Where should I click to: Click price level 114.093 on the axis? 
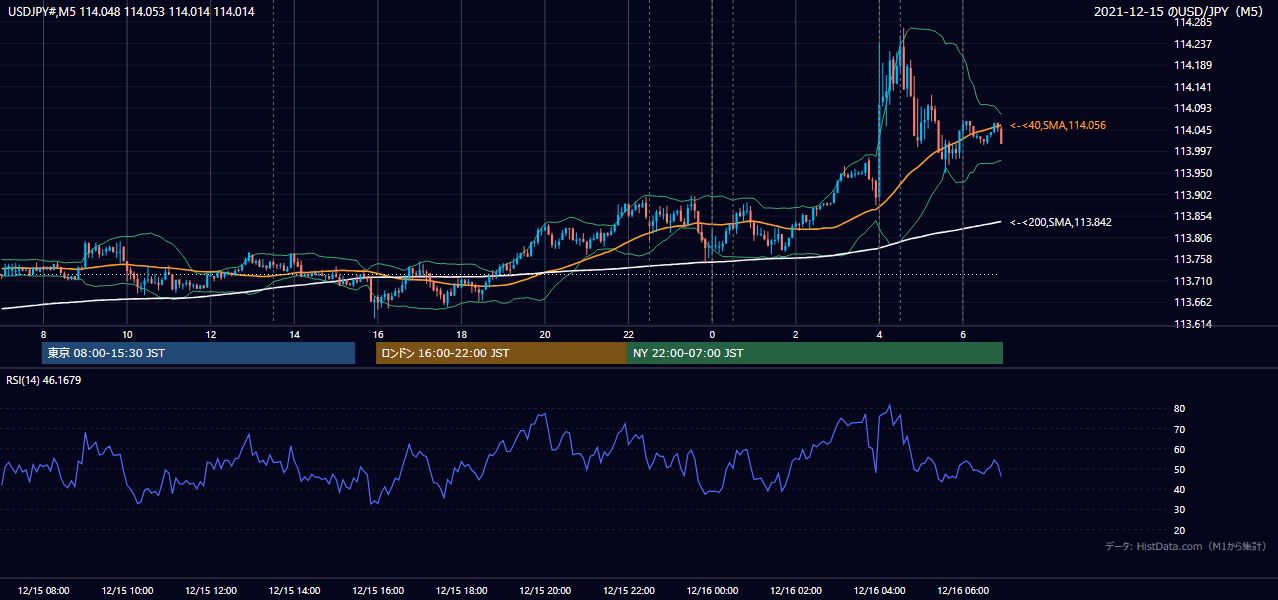pyautogui.click(x=1193, y=108)
